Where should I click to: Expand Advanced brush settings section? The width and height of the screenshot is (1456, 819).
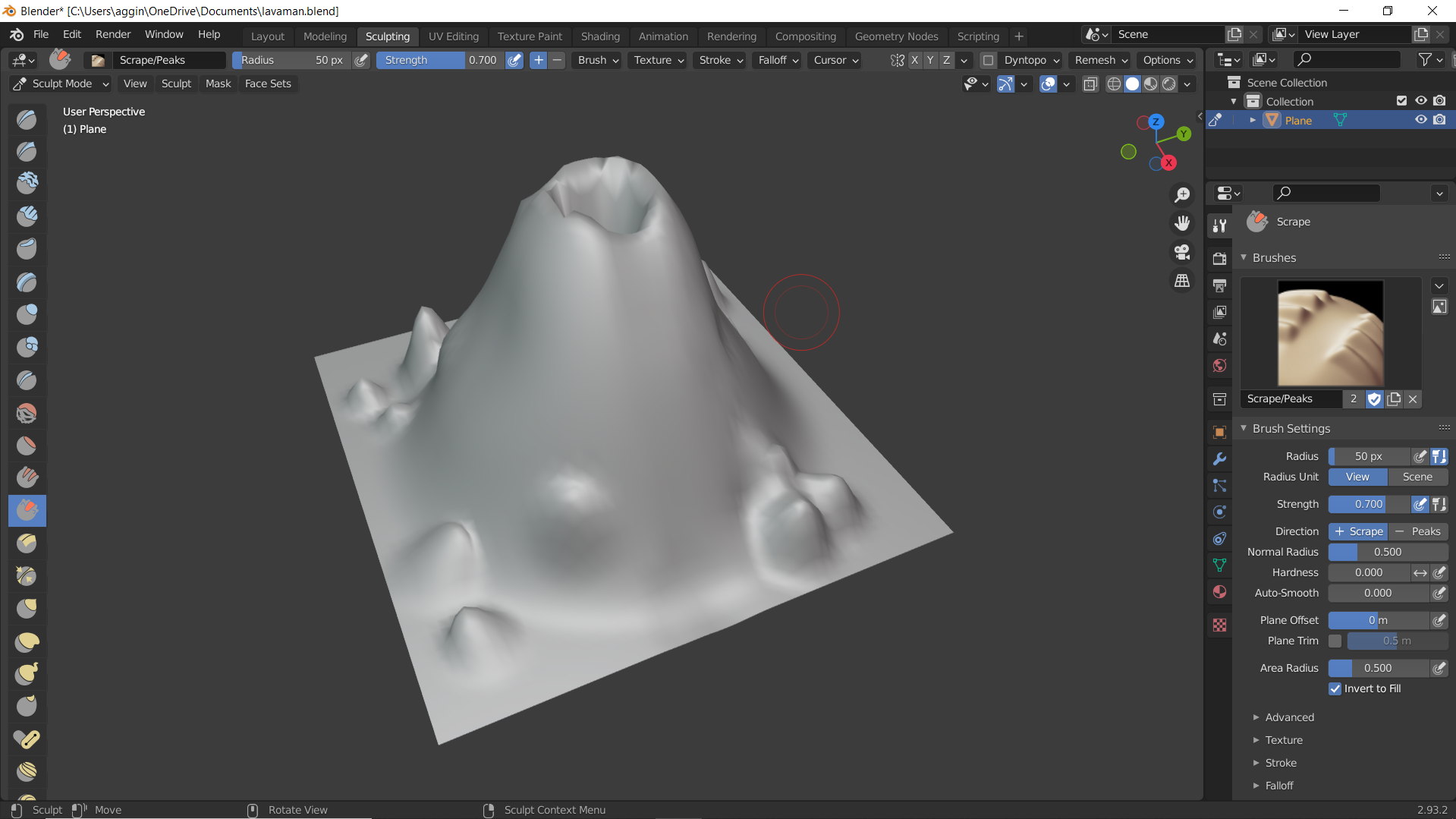click(1289, 717)
